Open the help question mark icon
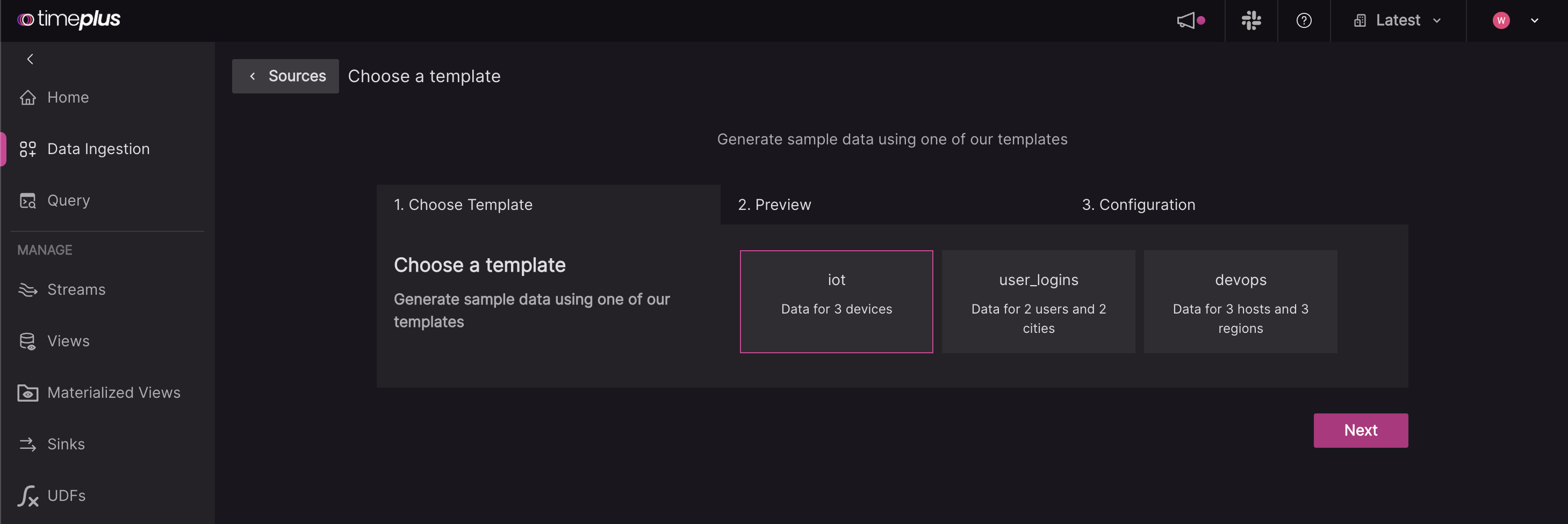The height and width of the screenshot is (524, 1568). pyautogui.click(x=1304, y=20)
